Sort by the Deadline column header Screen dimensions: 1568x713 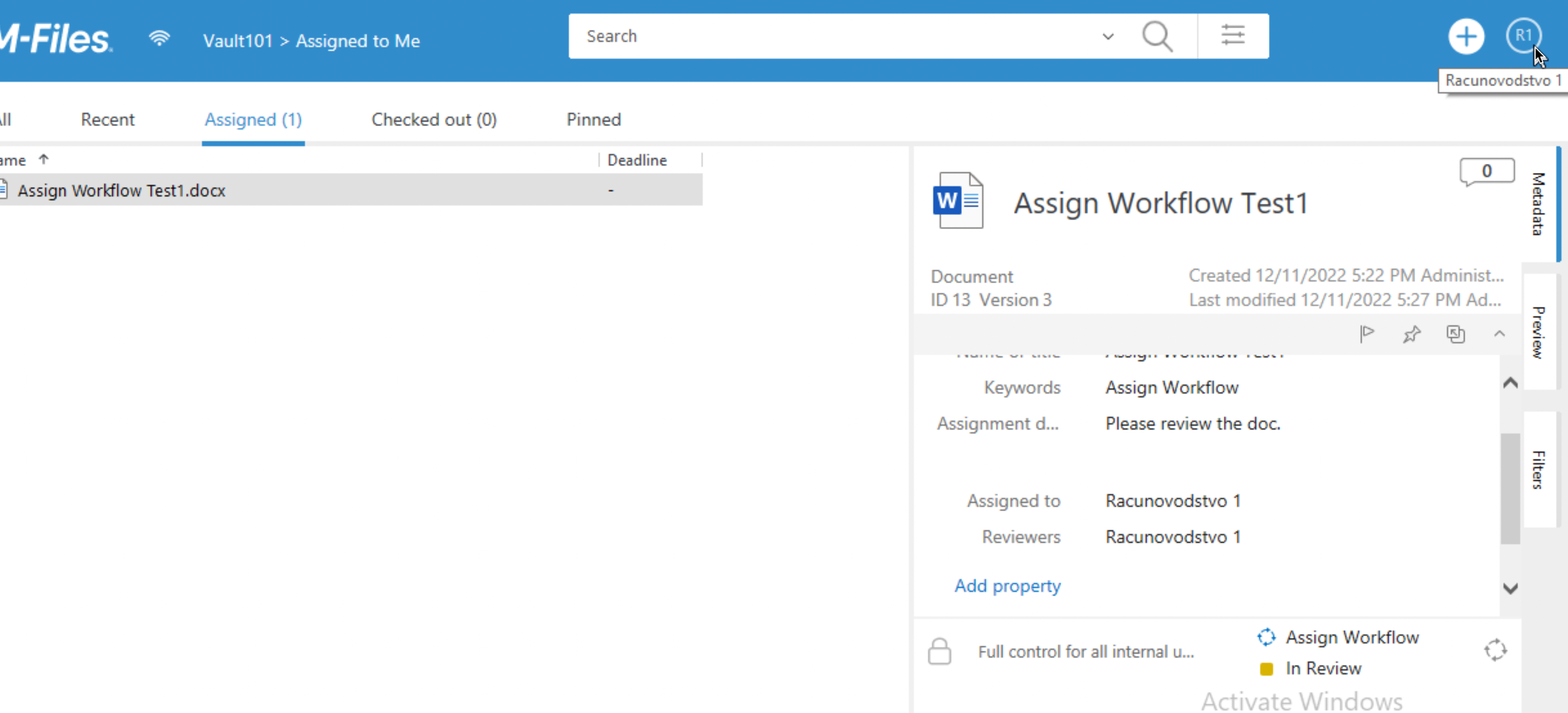point(637,160)
